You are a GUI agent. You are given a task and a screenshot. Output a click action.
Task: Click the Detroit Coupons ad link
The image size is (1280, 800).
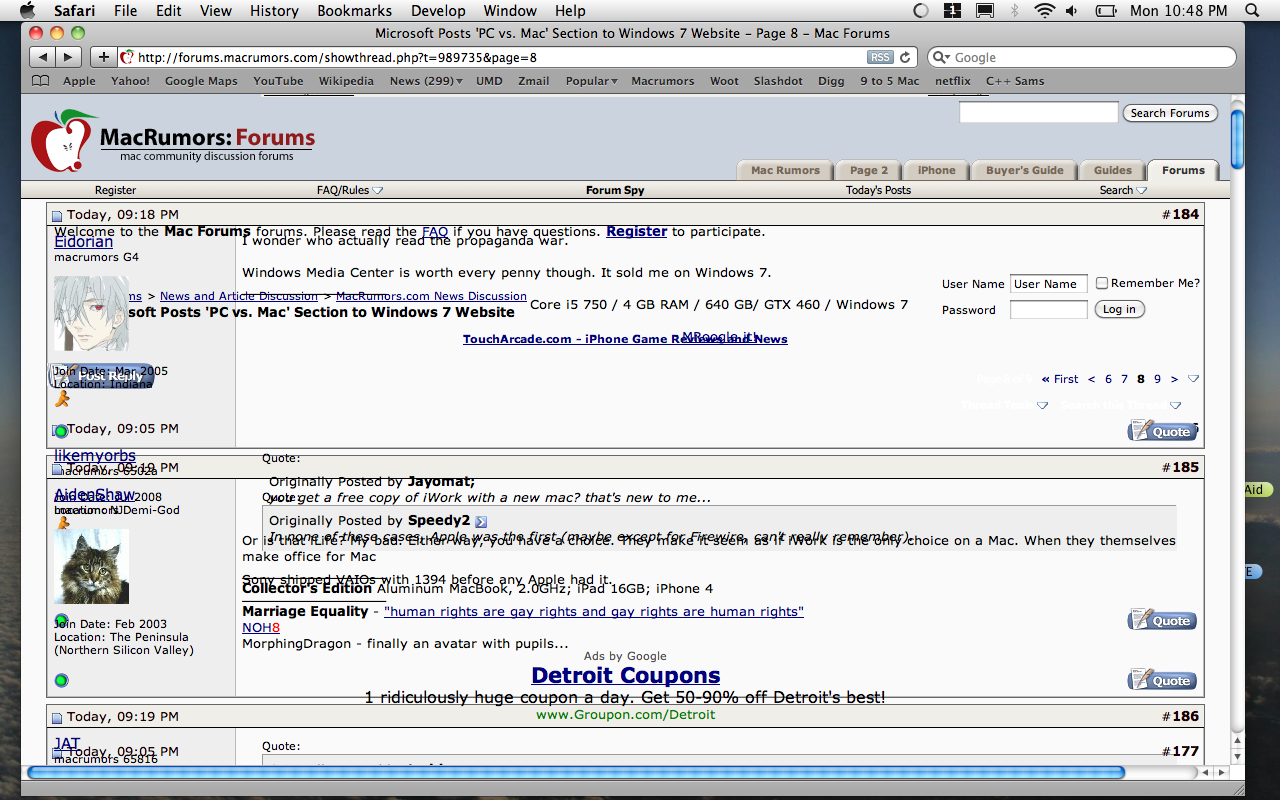pos(626,675)
